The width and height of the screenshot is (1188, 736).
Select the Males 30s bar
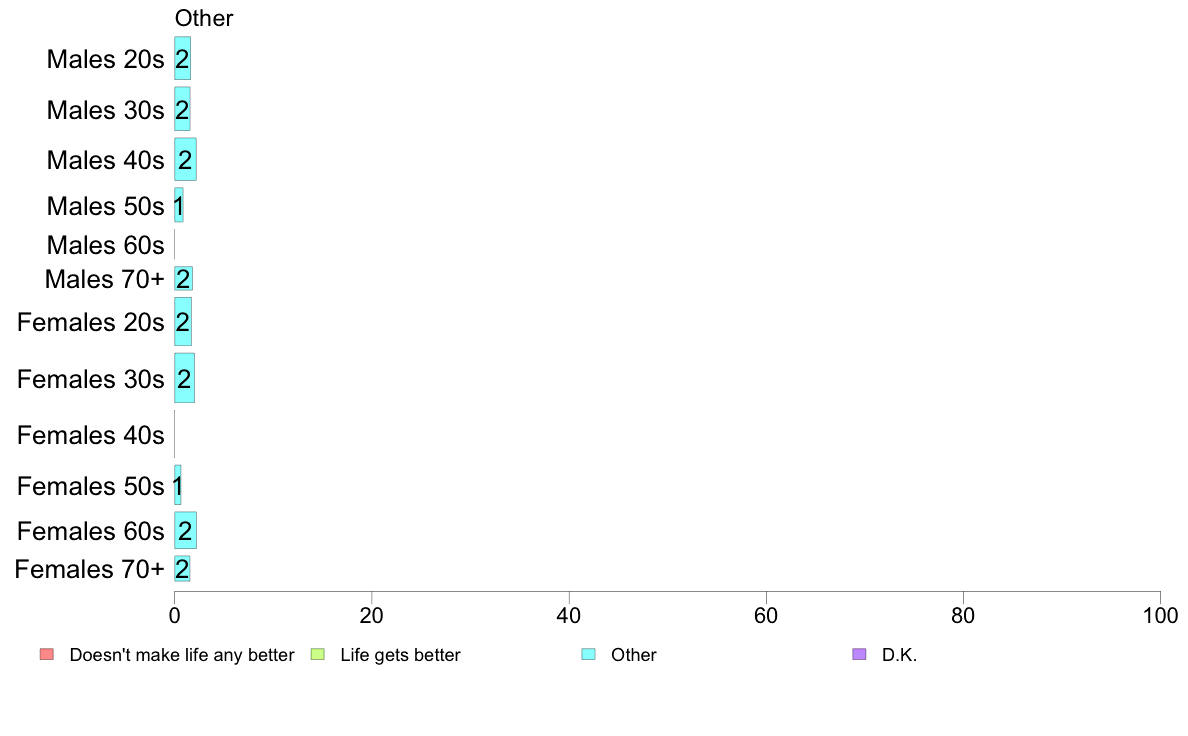(x=182, y=109)
